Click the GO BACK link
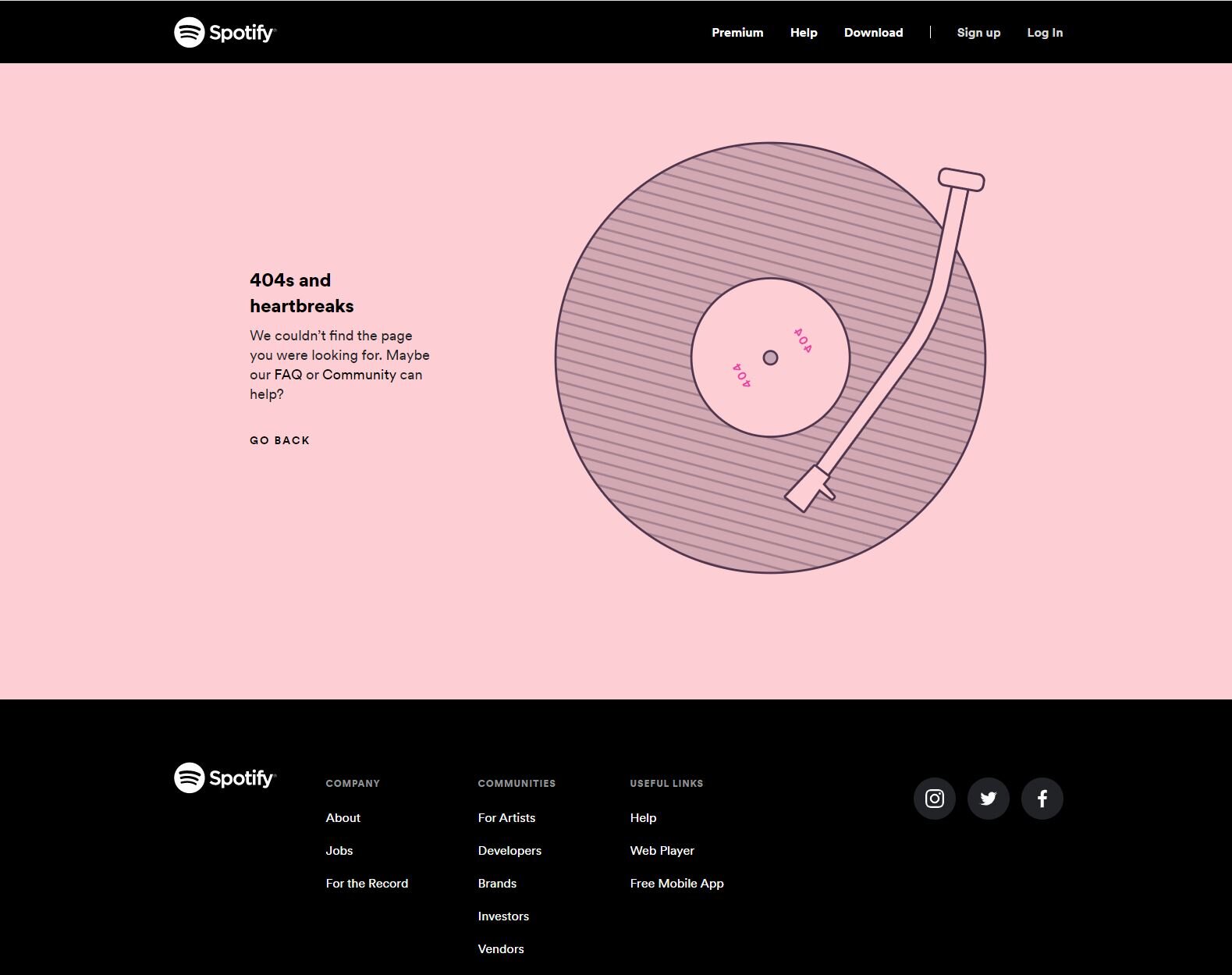This screenshot has height=975, width=1232. click(280, 440)
